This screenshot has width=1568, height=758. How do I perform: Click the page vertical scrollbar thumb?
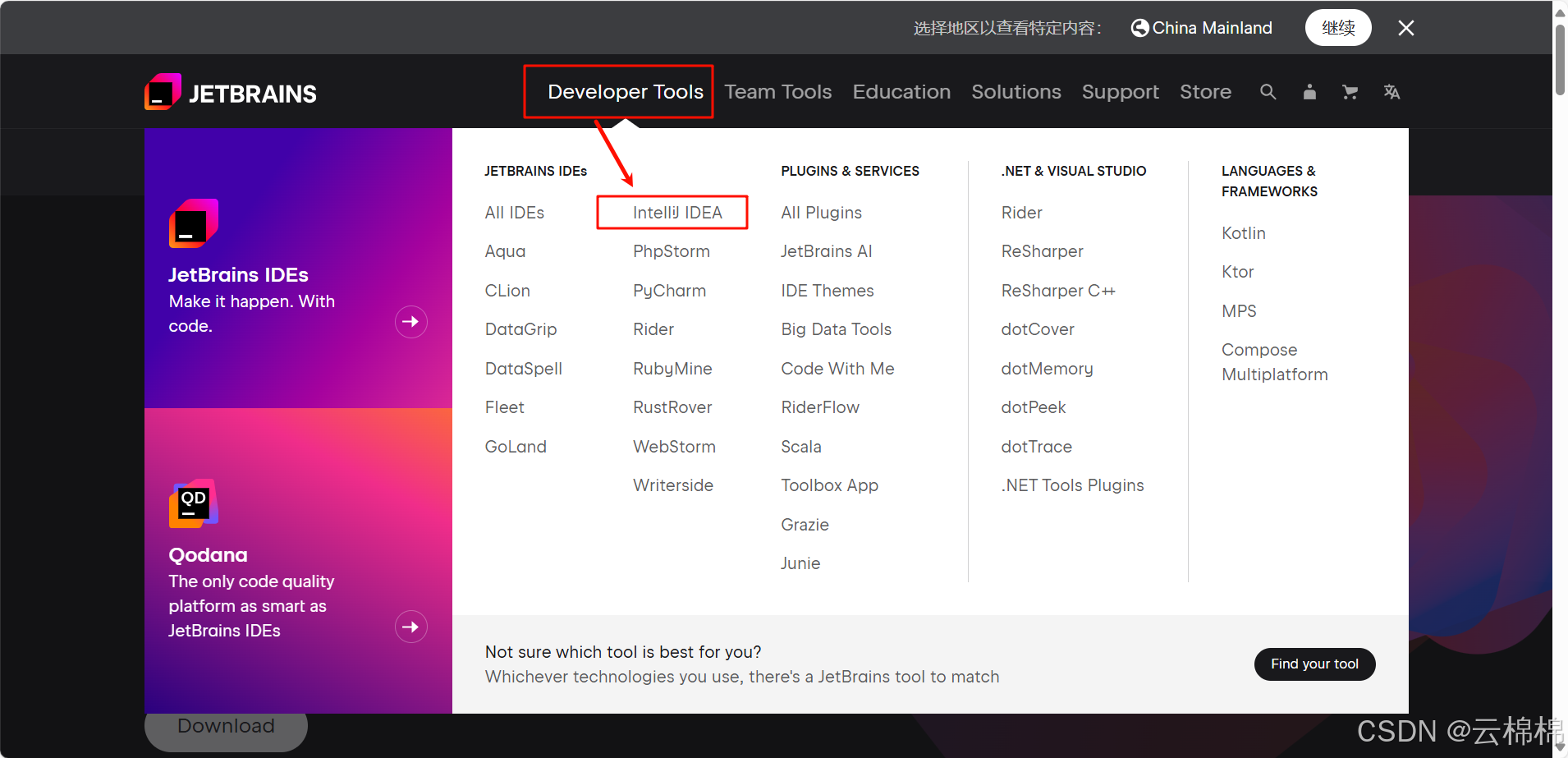(x=1560, y=59)
